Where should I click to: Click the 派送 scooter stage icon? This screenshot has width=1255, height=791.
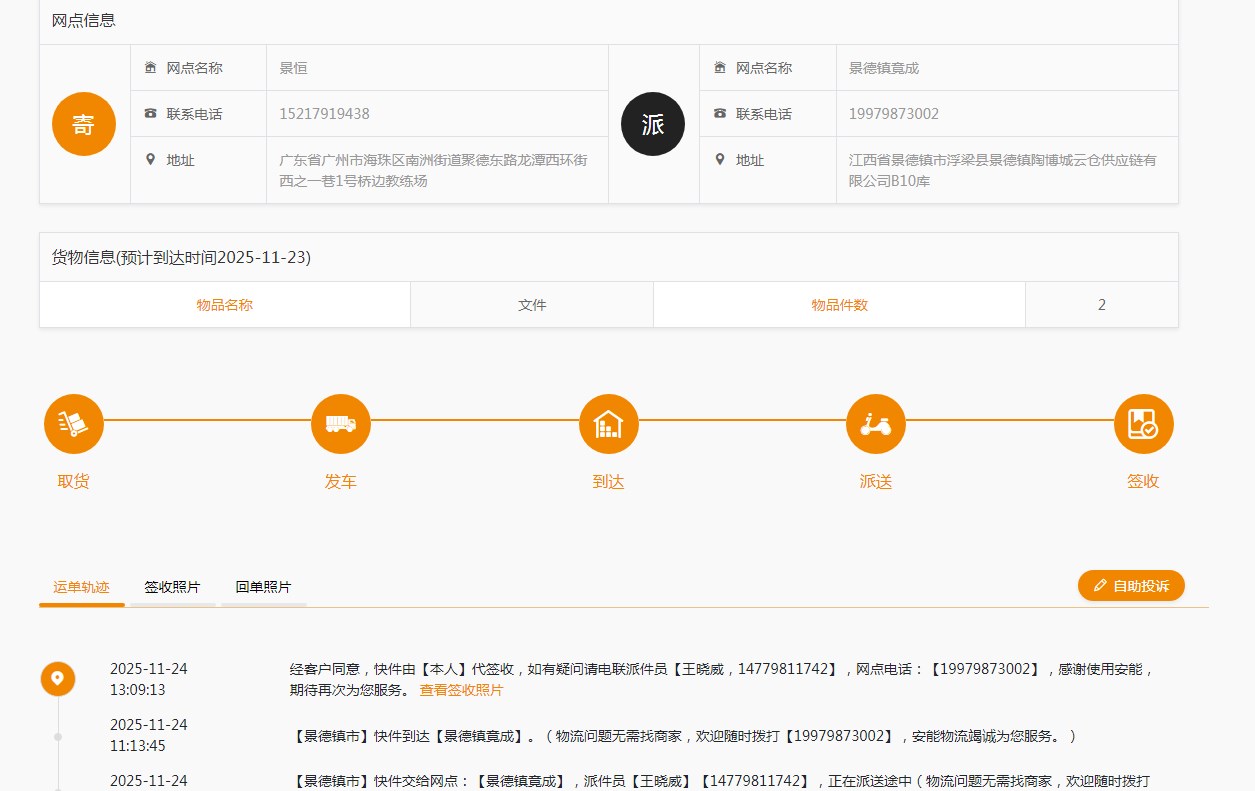tap(876, 424)
